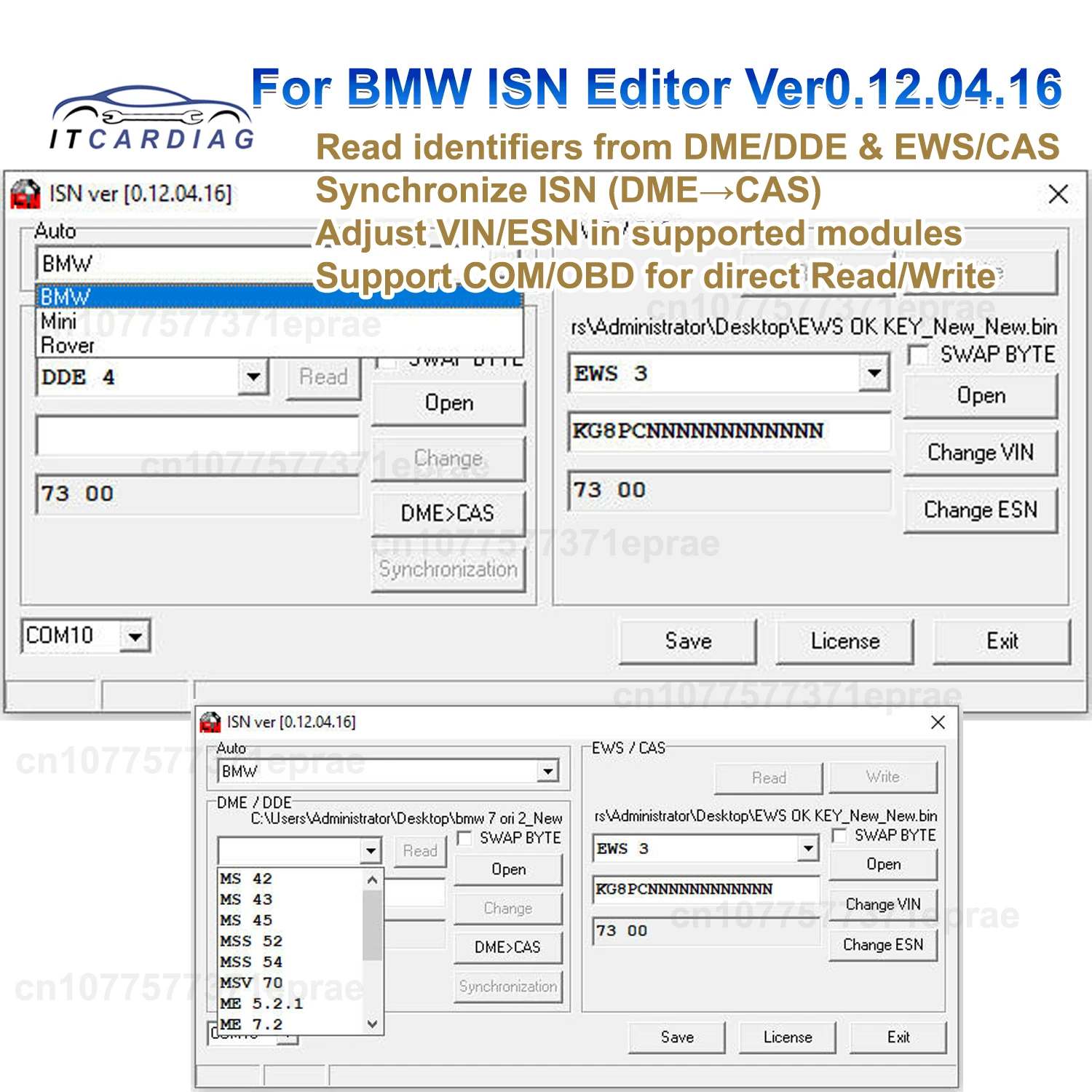Click the 73 00 field in lower window

(x=707, y=931)
